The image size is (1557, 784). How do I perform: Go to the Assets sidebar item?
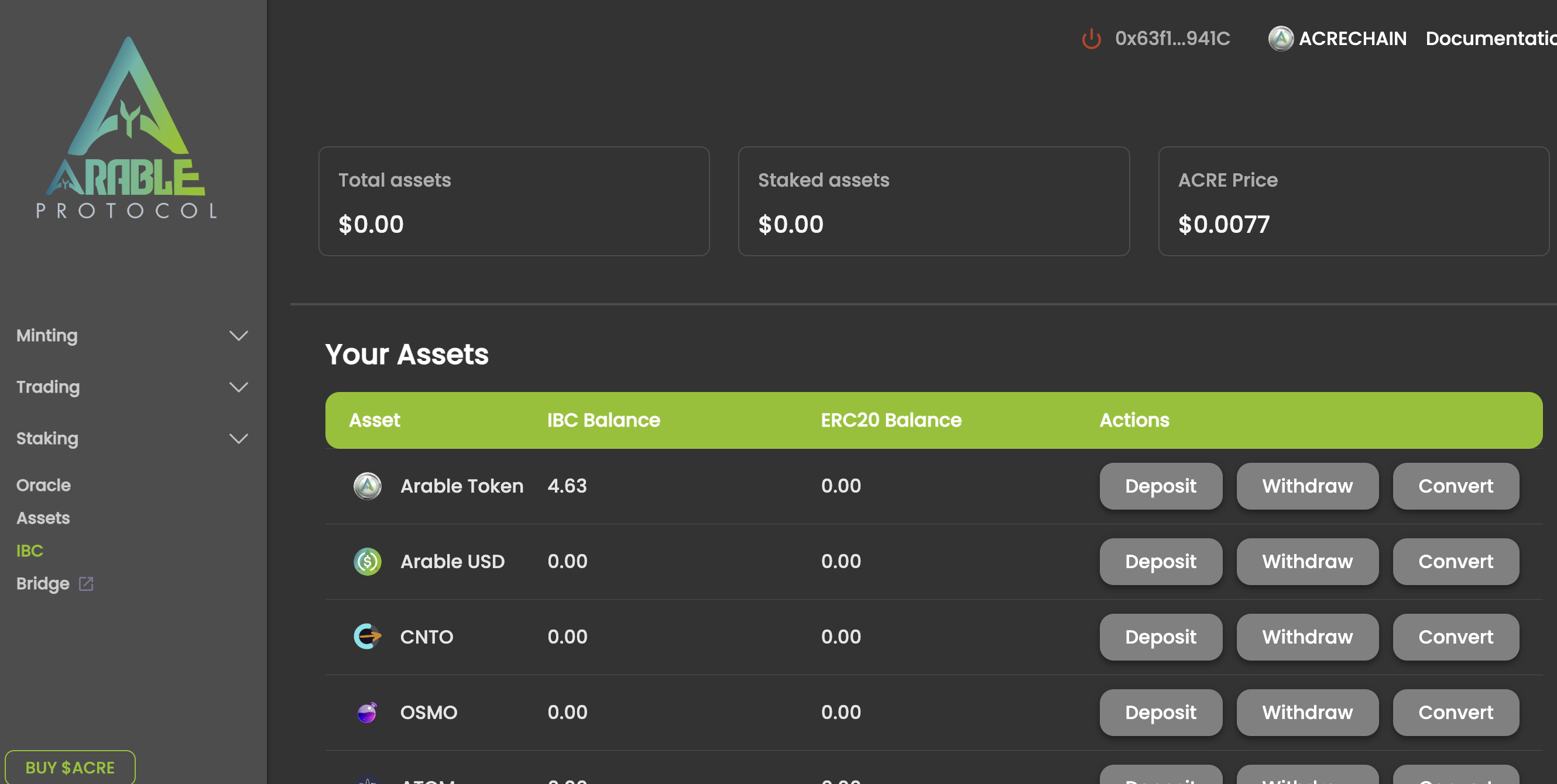coord(43,518)
